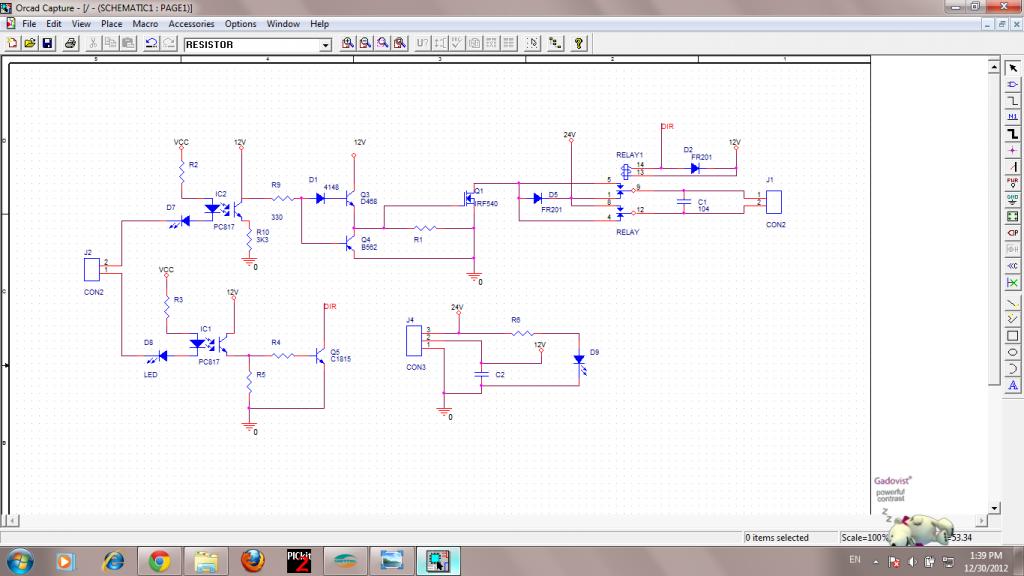1024x576 pixels.
Task: Toggle the Snap to Grid button
Action: 533,44
